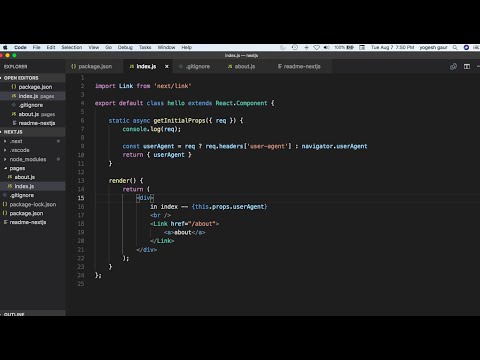This screenshot has width=480, height=360.
Task: Click React.Component on line 4
Action: click(241, 103)
